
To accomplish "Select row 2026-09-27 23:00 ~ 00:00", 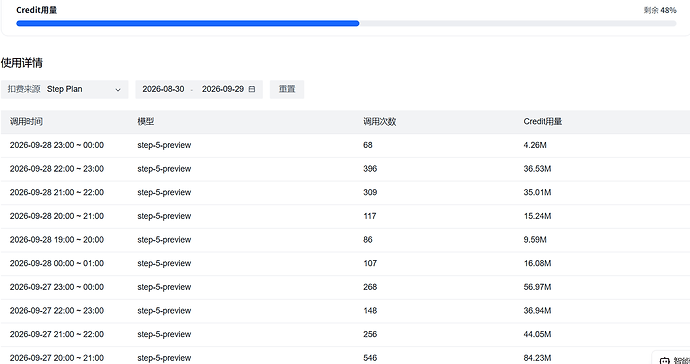I will click(345, 287).
